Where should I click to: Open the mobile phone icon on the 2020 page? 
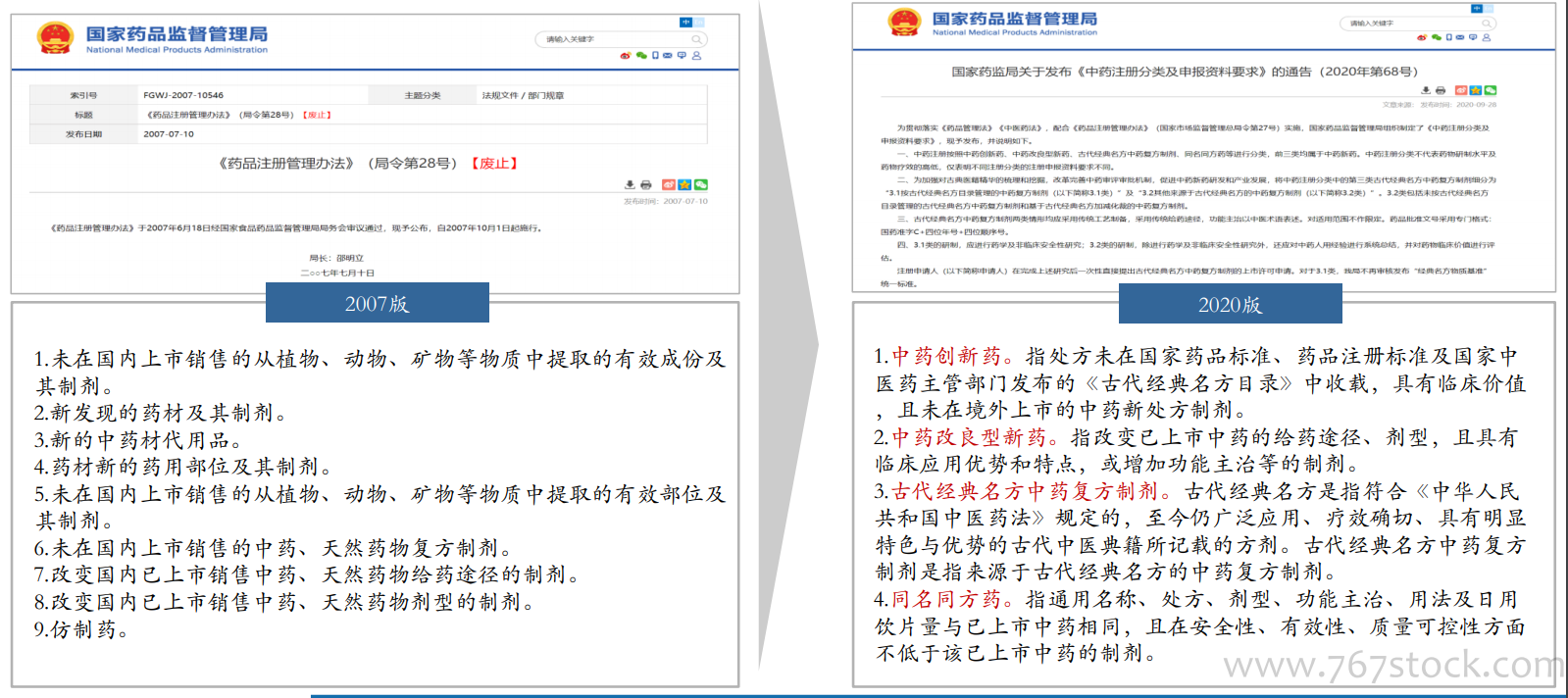click(x=1450, y=37)
